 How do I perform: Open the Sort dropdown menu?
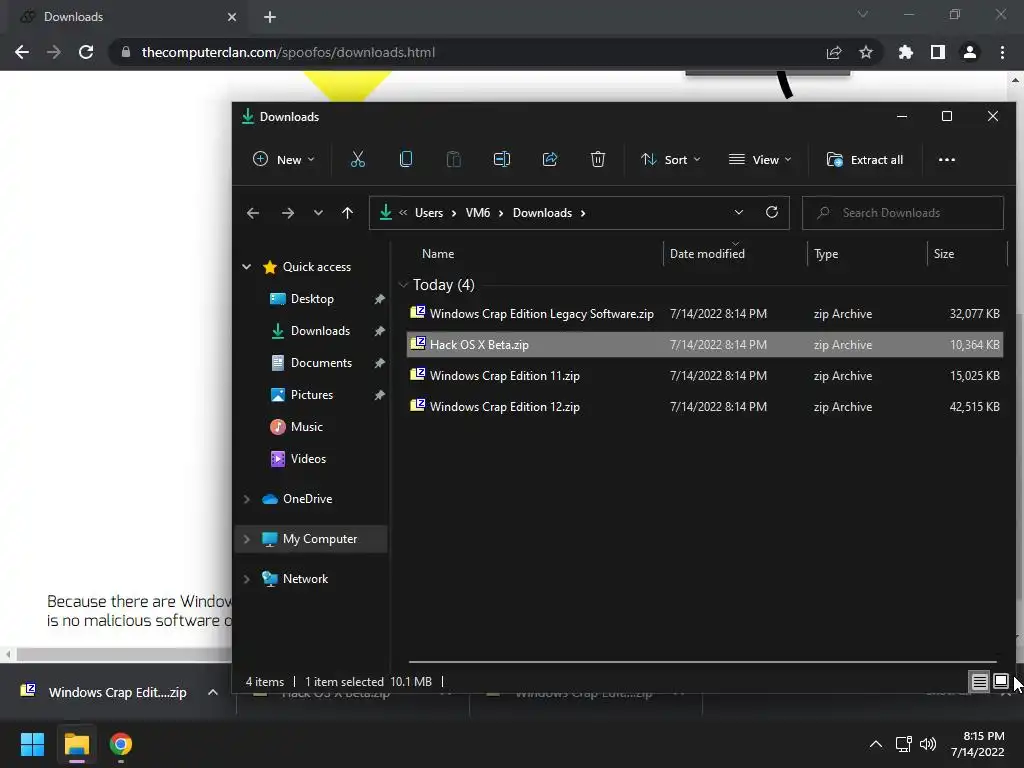(x=671, y=159)
